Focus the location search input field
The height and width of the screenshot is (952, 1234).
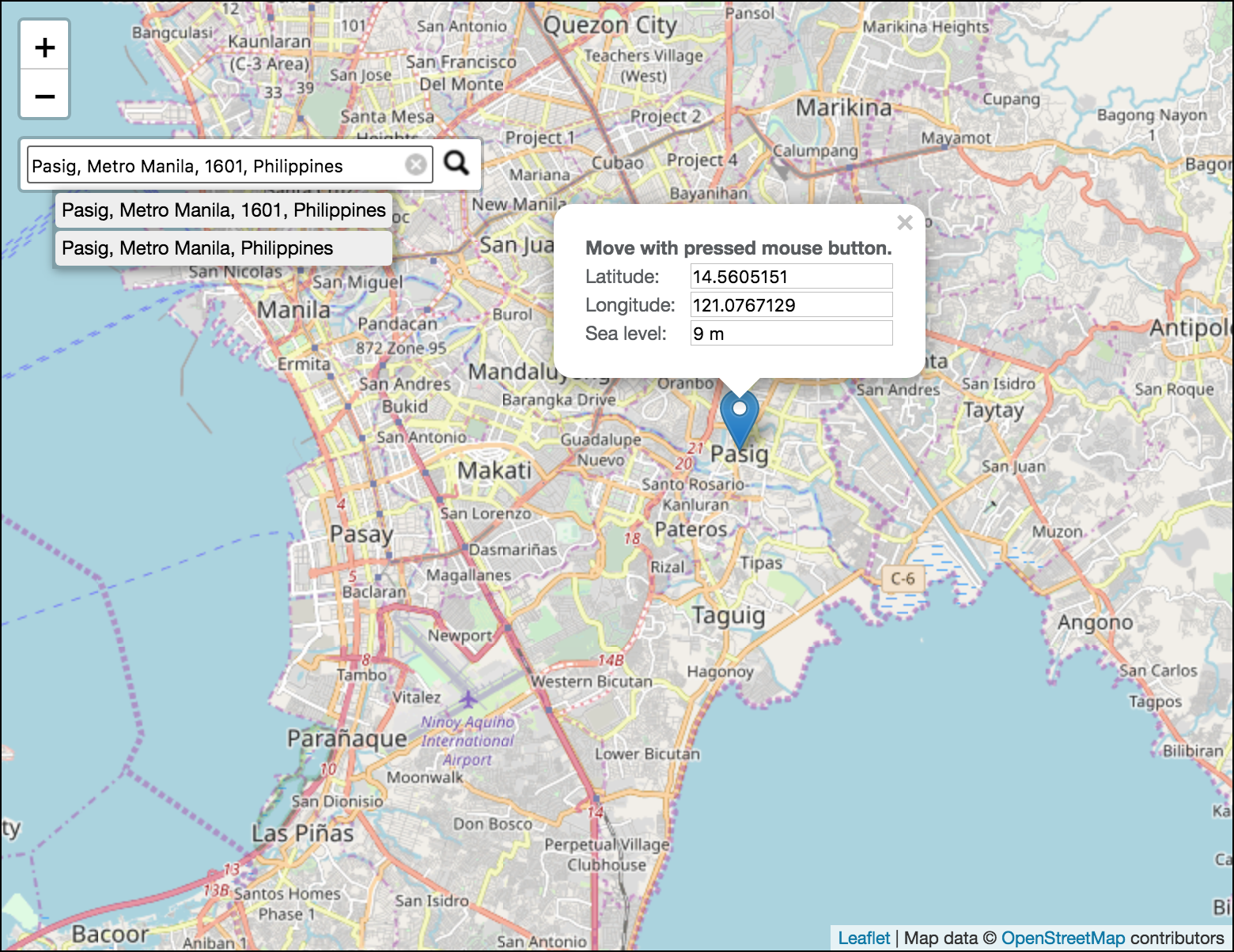pyautogui.click(x=215, y=165)
